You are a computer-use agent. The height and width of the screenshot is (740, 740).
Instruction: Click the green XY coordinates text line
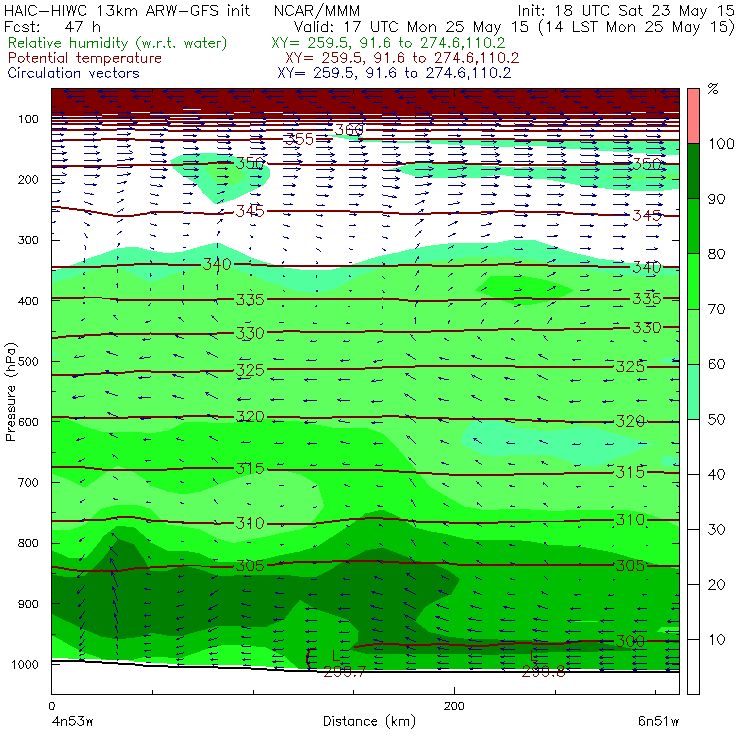388,43
